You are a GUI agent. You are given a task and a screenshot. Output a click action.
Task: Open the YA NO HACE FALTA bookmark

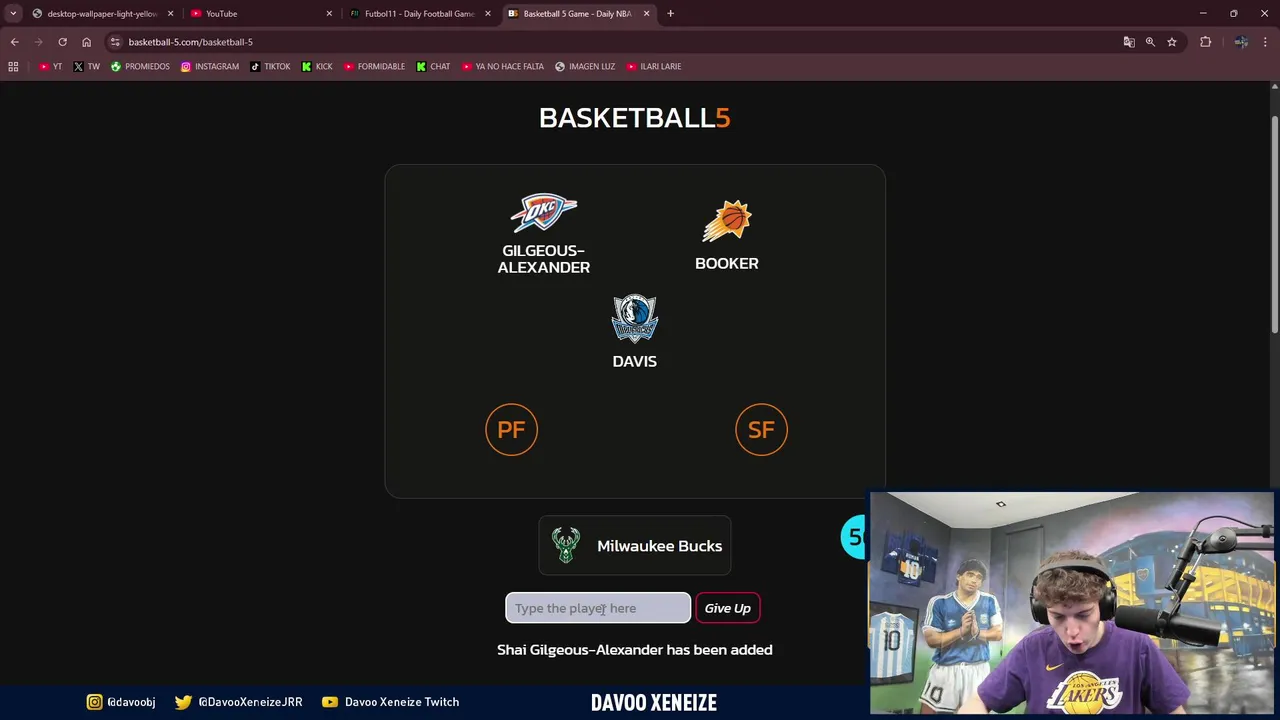pos(503,67)
